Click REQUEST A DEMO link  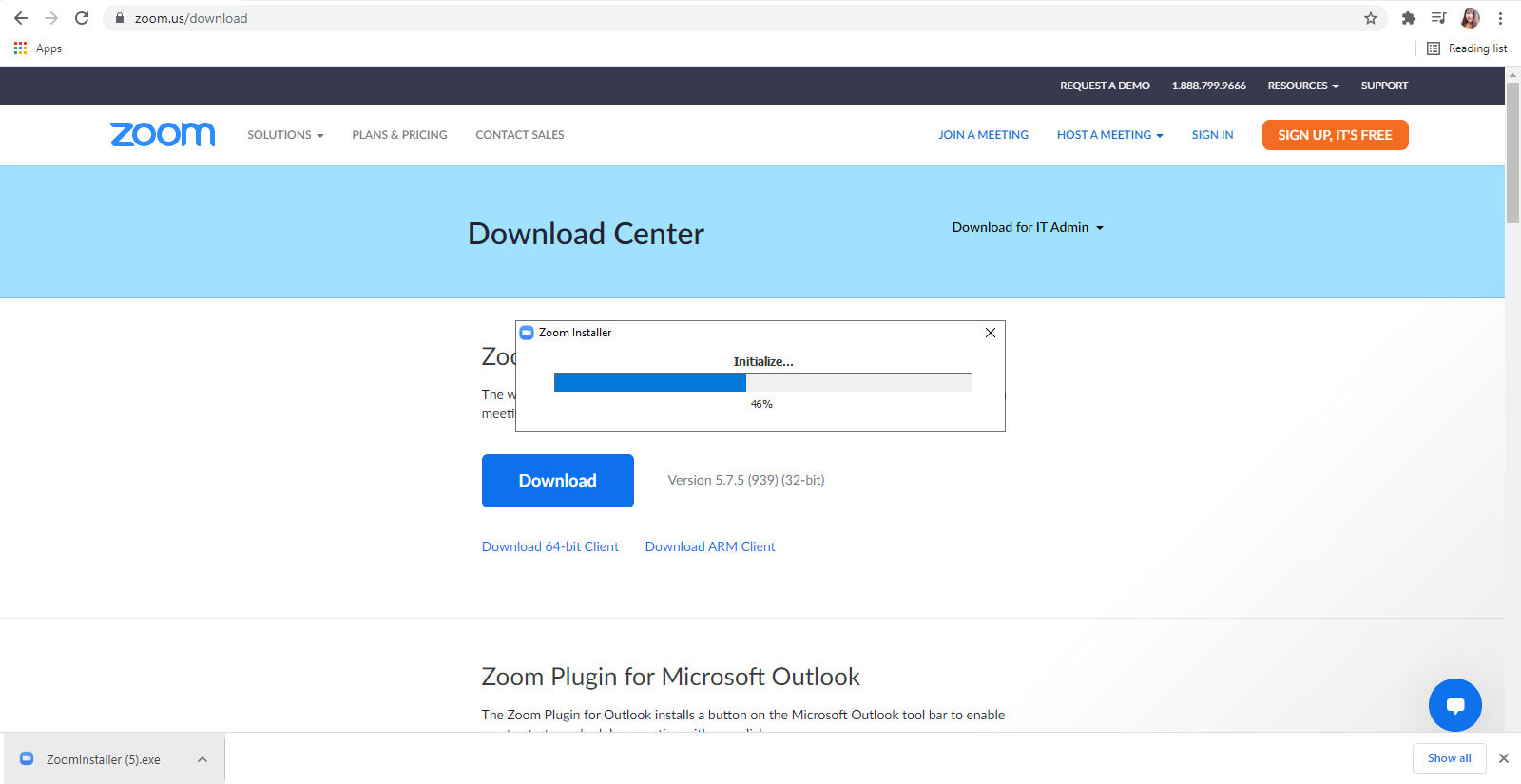[x=1105, y=86]
